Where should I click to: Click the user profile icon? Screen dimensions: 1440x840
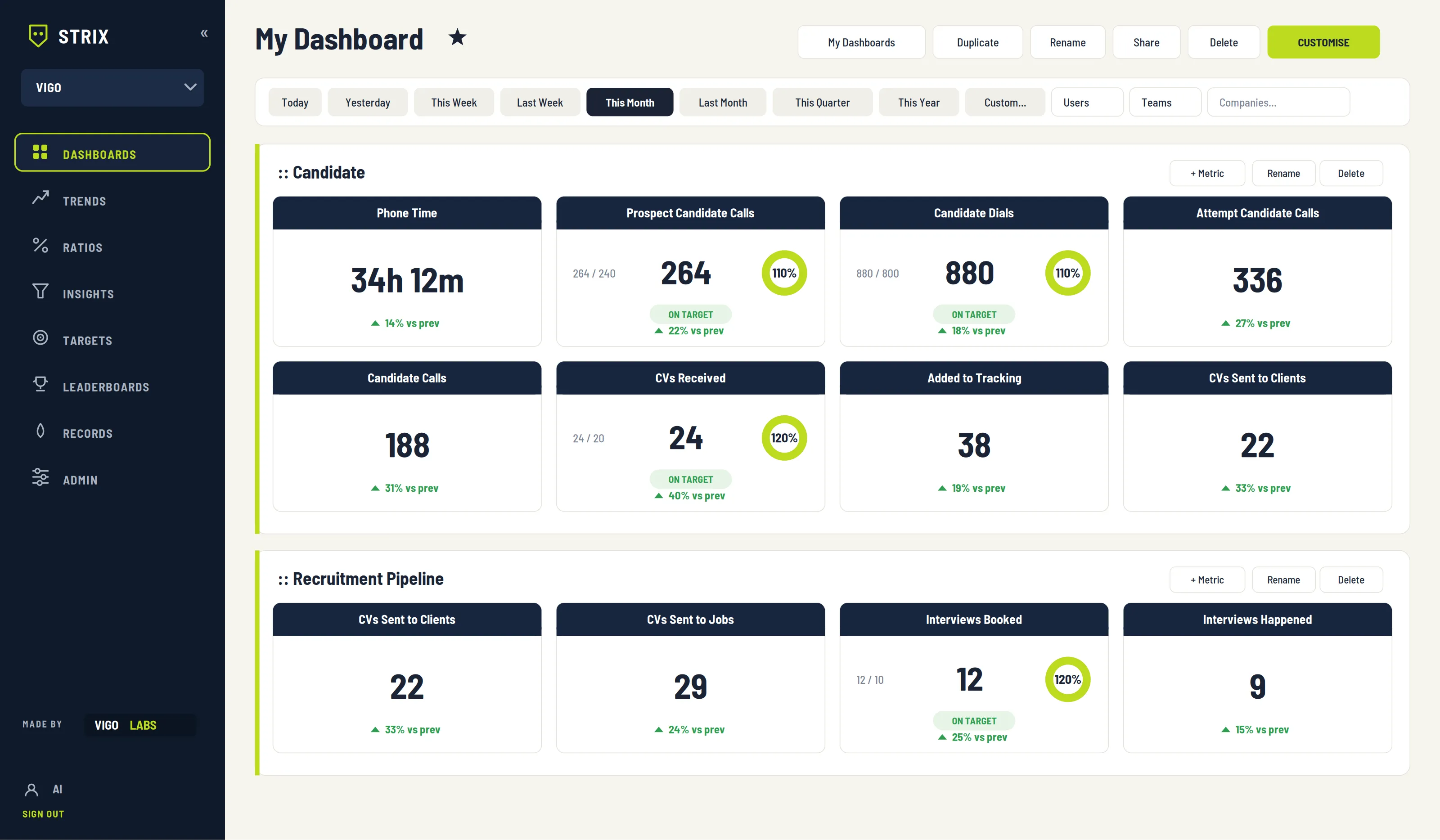31,790
